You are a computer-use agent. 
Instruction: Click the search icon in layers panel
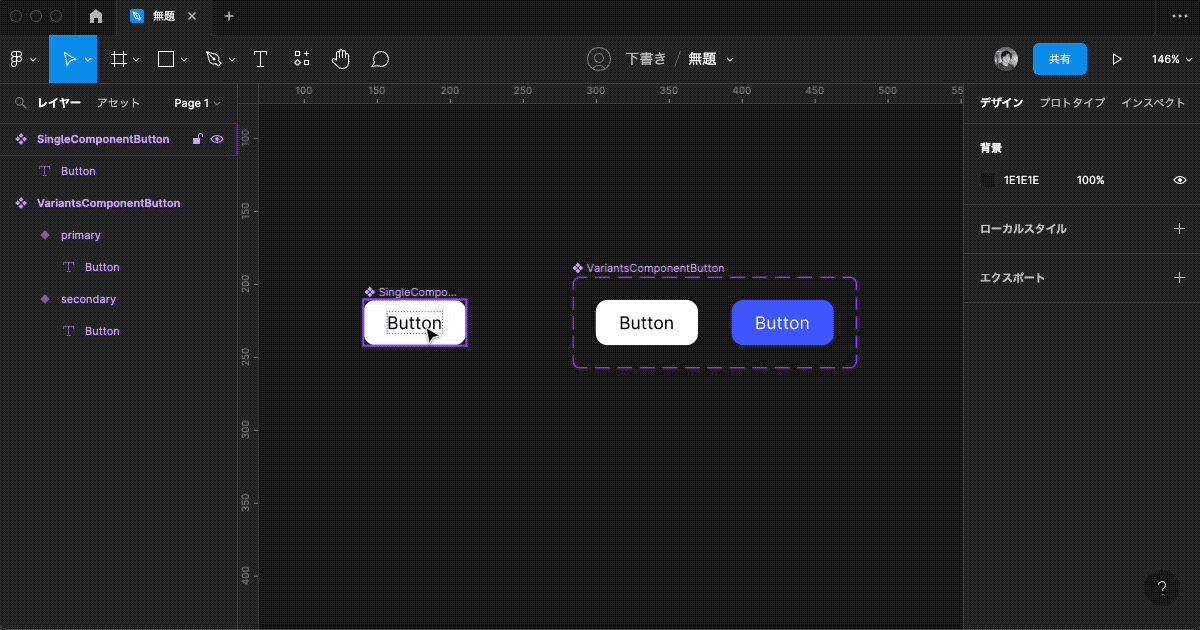(x=20, y=103)
